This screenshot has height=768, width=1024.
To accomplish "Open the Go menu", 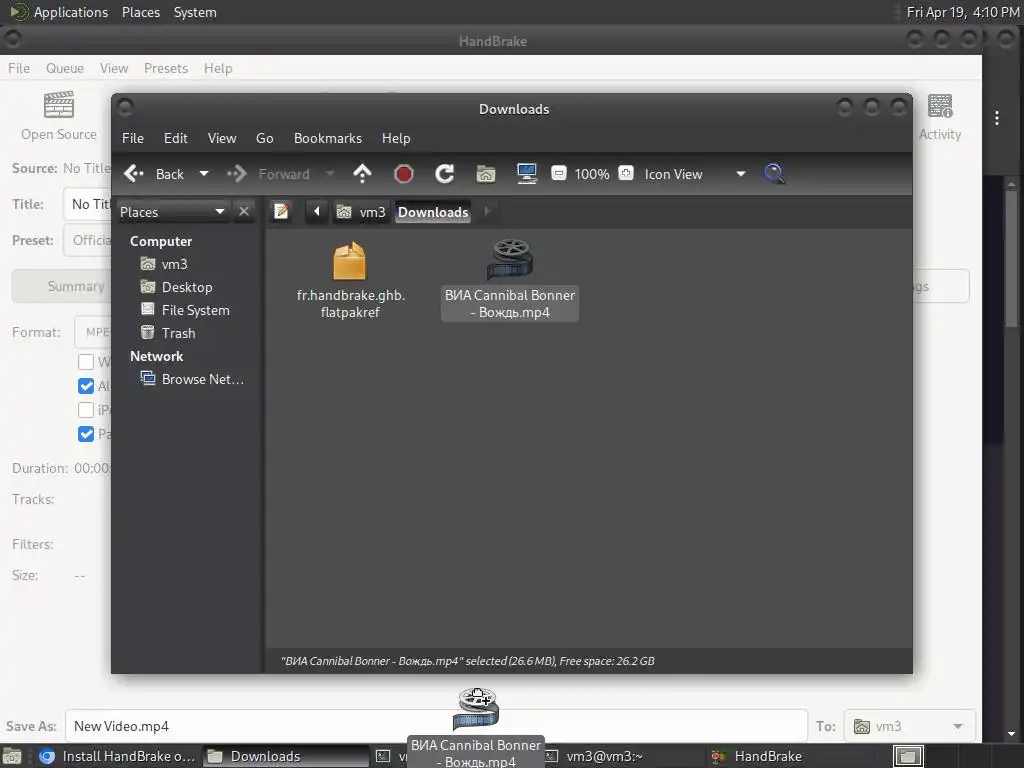I will (264, 138).
